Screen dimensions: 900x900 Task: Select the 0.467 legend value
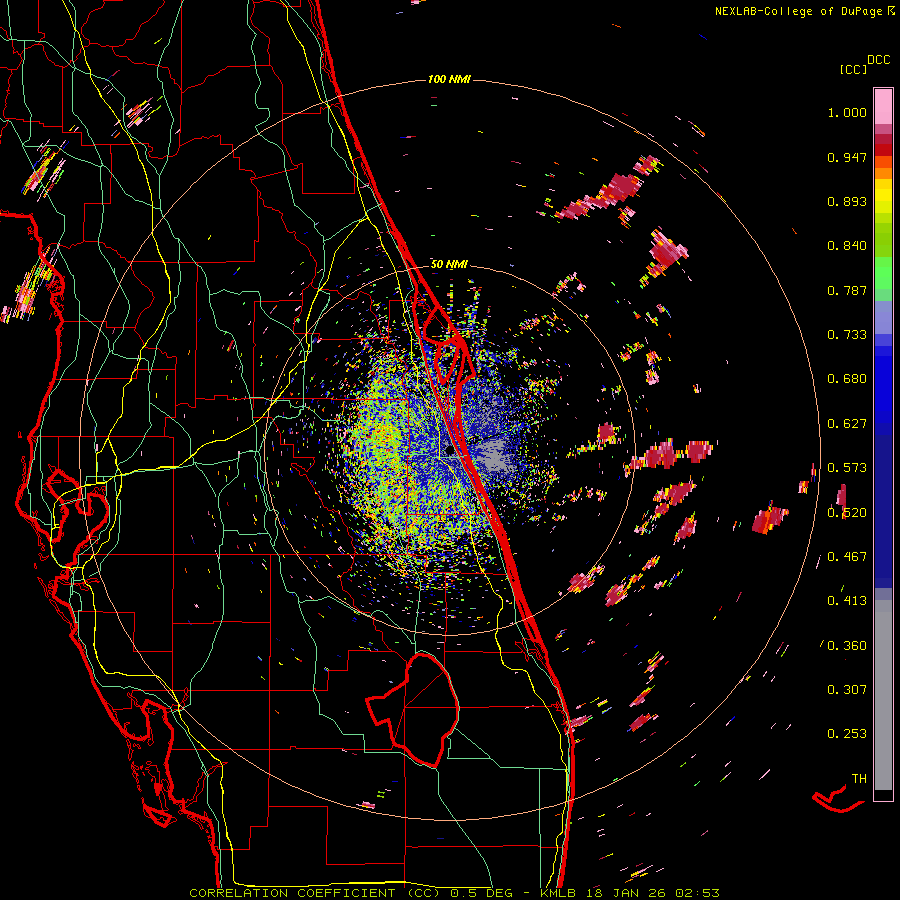847,557
